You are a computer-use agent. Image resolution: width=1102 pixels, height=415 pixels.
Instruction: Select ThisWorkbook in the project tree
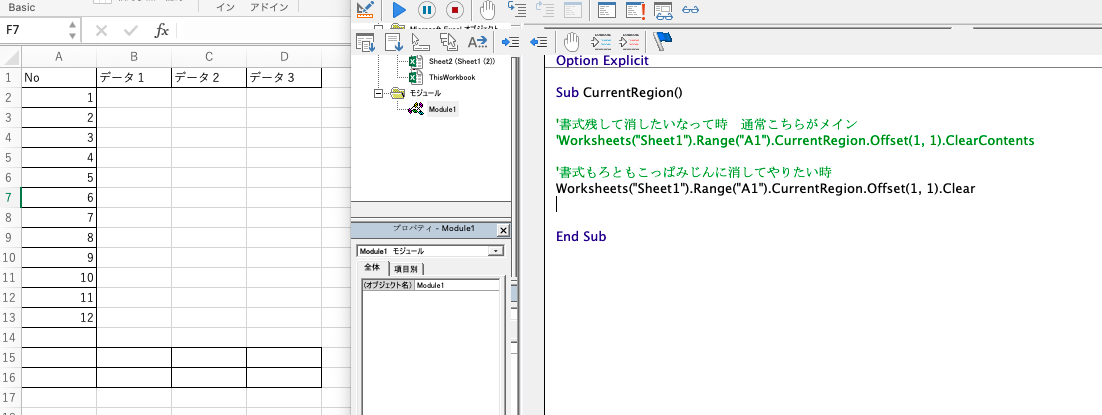pyautogui.click(x=452, y=77)
